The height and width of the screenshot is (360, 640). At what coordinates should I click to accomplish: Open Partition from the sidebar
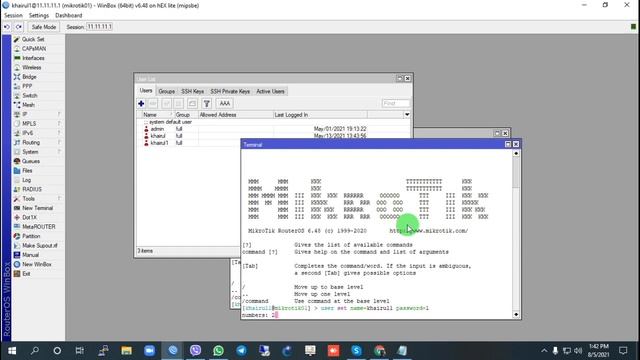(x=31, y=236)
